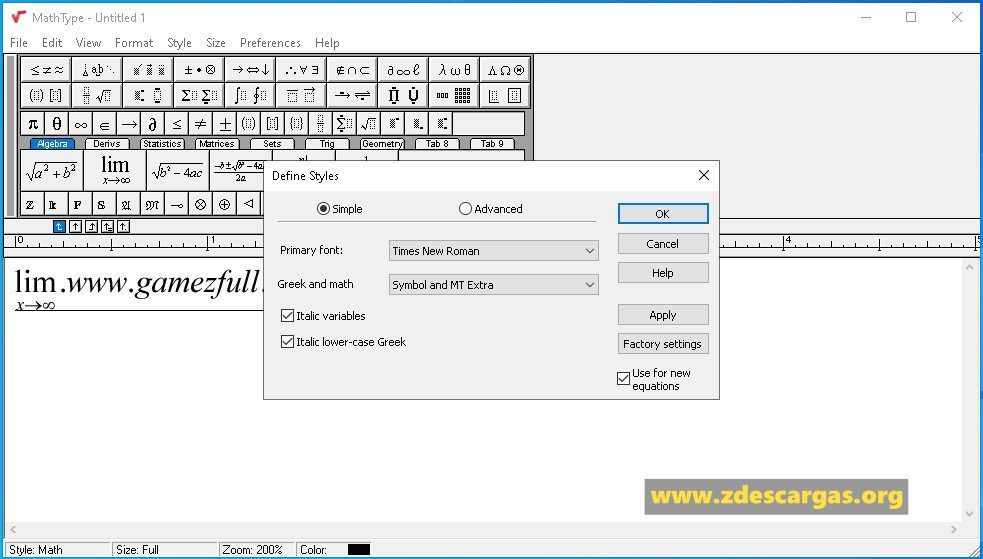Click the horizontal scrollbar left arrow
This screenshot has height=559, width=983.
pos(12,530)
